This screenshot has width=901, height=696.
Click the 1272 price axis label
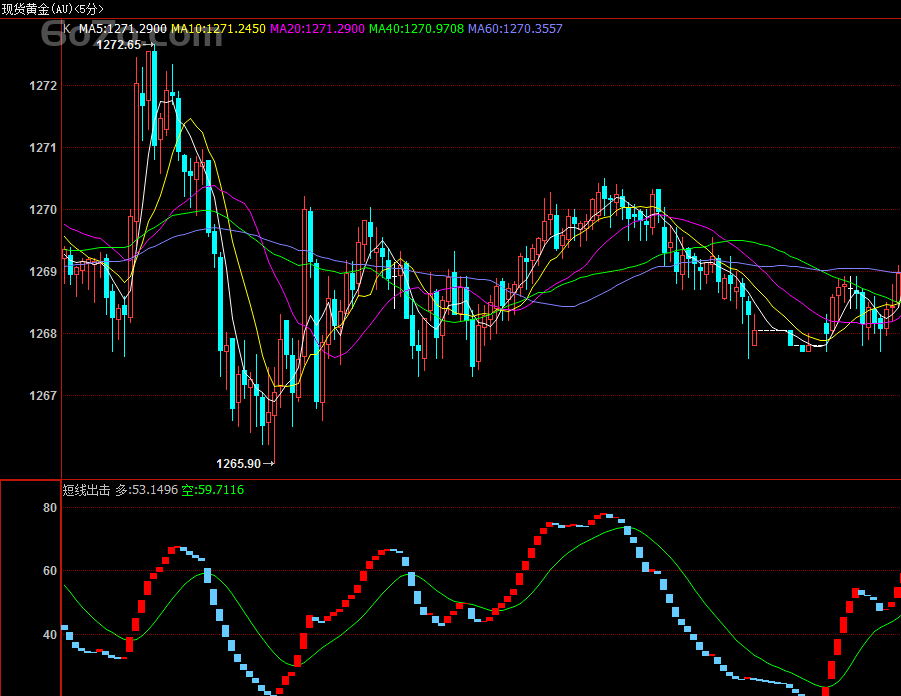point(43,86)
